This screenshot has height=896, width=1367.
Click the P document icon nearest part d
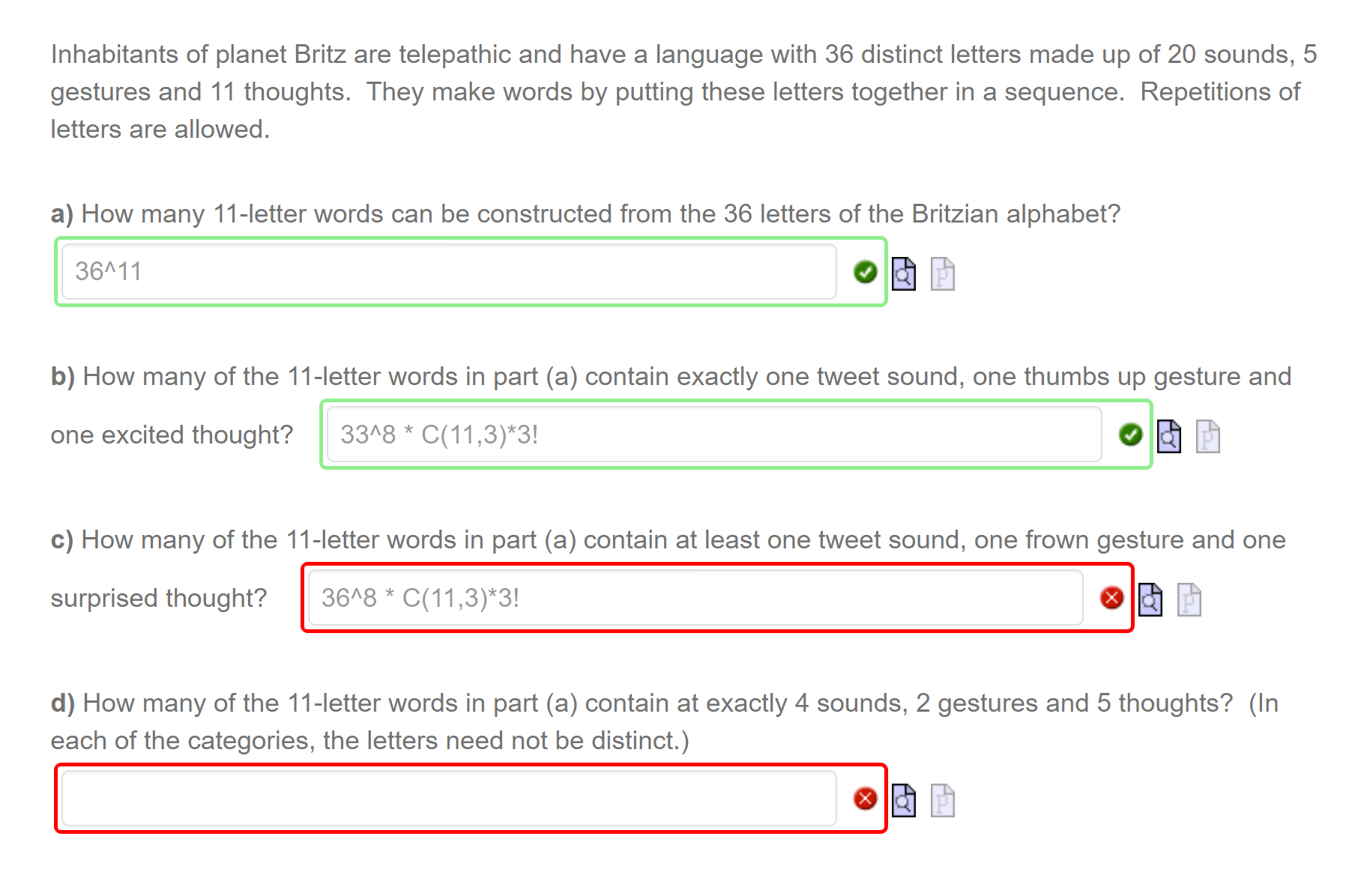point(943,800)
